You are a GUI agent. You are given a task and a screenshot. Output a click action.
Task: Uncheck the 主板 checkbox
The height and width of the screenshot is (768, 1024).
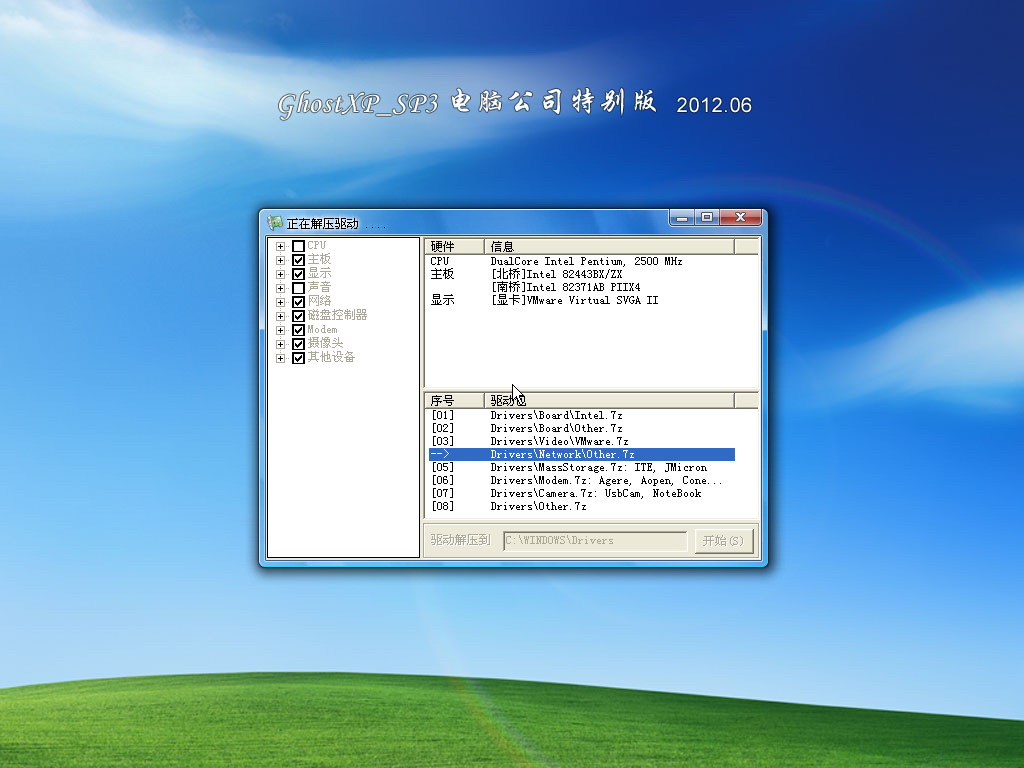click(x=298, y=260)
